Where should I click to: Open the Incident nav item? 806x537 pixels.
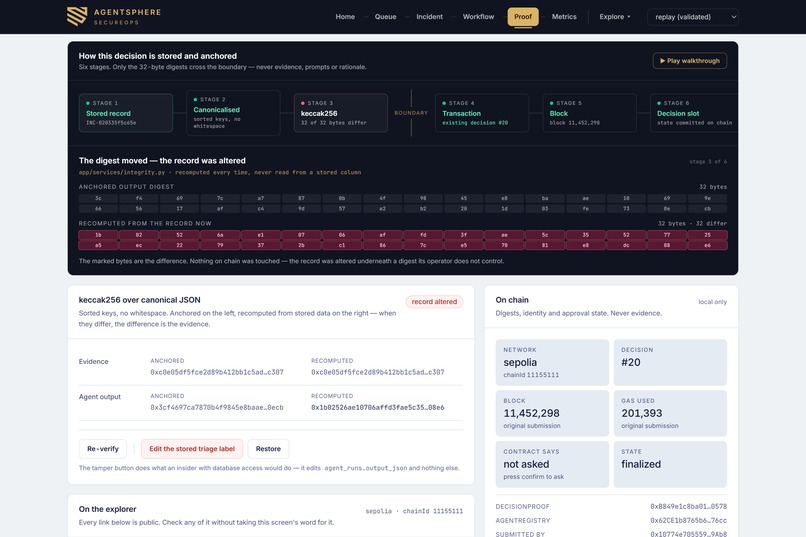coord(429,17)
